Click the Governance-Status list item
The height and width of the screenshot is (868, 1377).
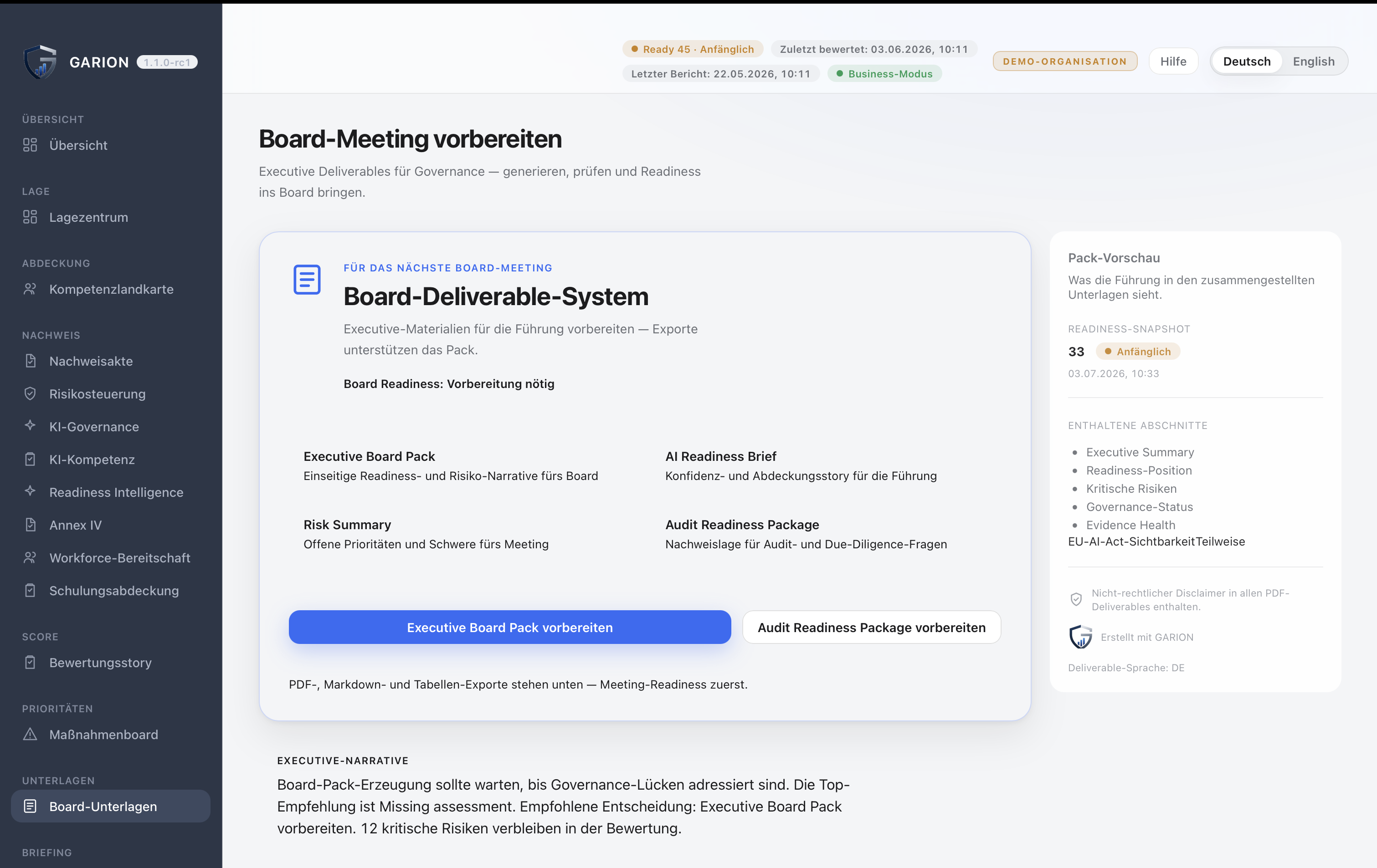click(x=1139, y=507)
